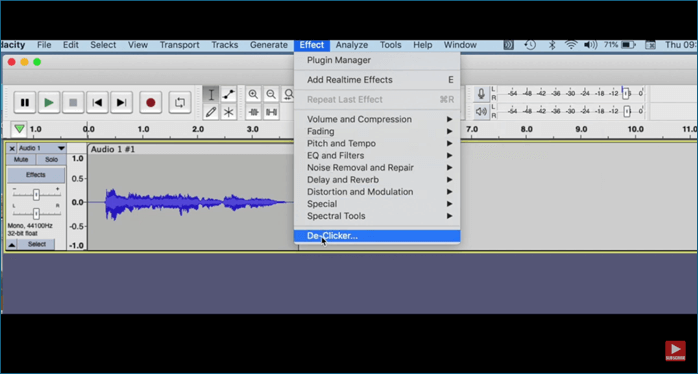Image resolution: width=698 pixels, height=374 pixels.
Task: Open the Edit menu
Action: click(71, 45)
